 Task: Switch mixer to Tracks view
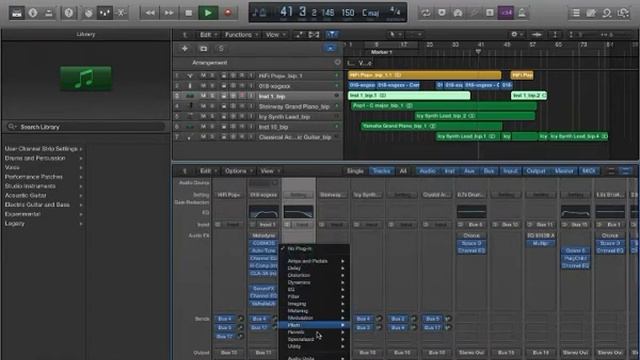(x=382, y=171)
